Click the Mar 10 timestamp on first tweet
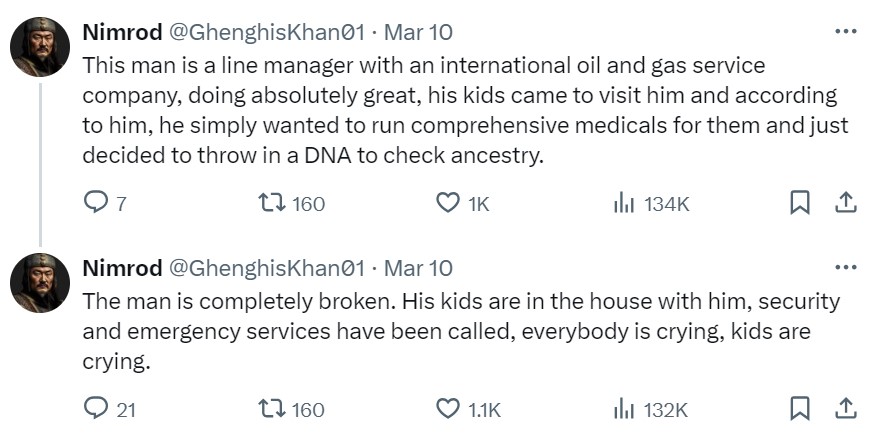874x439 pixels. coord(418,32)
